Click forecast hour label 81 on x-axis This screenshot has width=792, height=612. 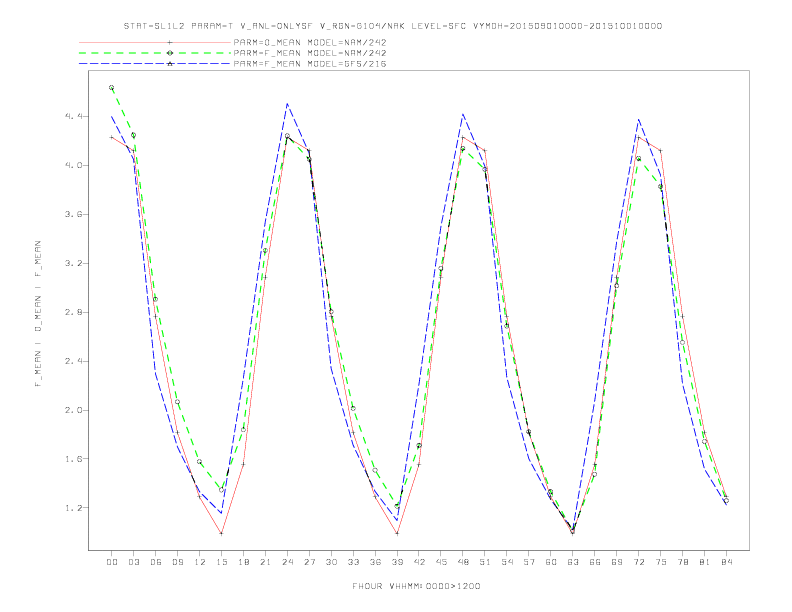[x=705, y=562]
